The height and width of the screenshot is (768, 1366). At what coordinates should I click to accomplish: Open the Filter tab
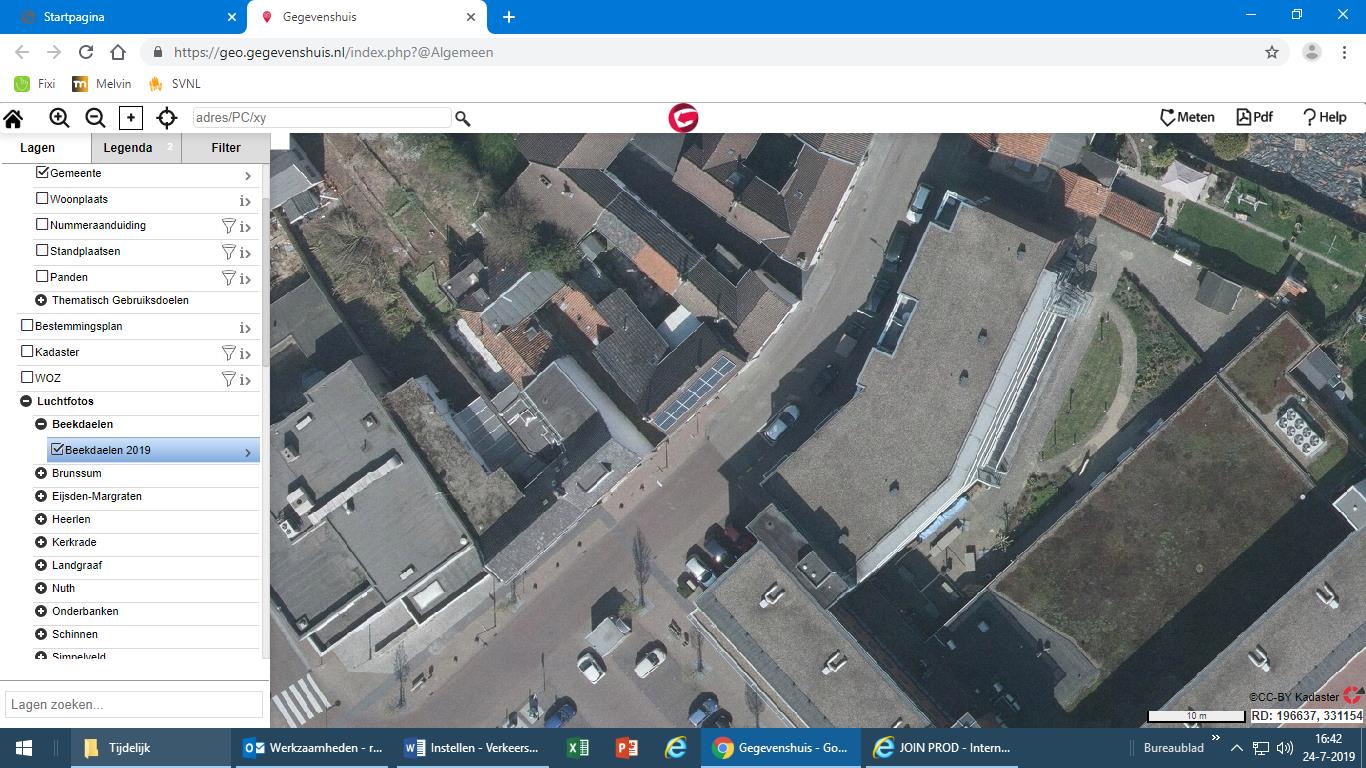pos(226,148)
